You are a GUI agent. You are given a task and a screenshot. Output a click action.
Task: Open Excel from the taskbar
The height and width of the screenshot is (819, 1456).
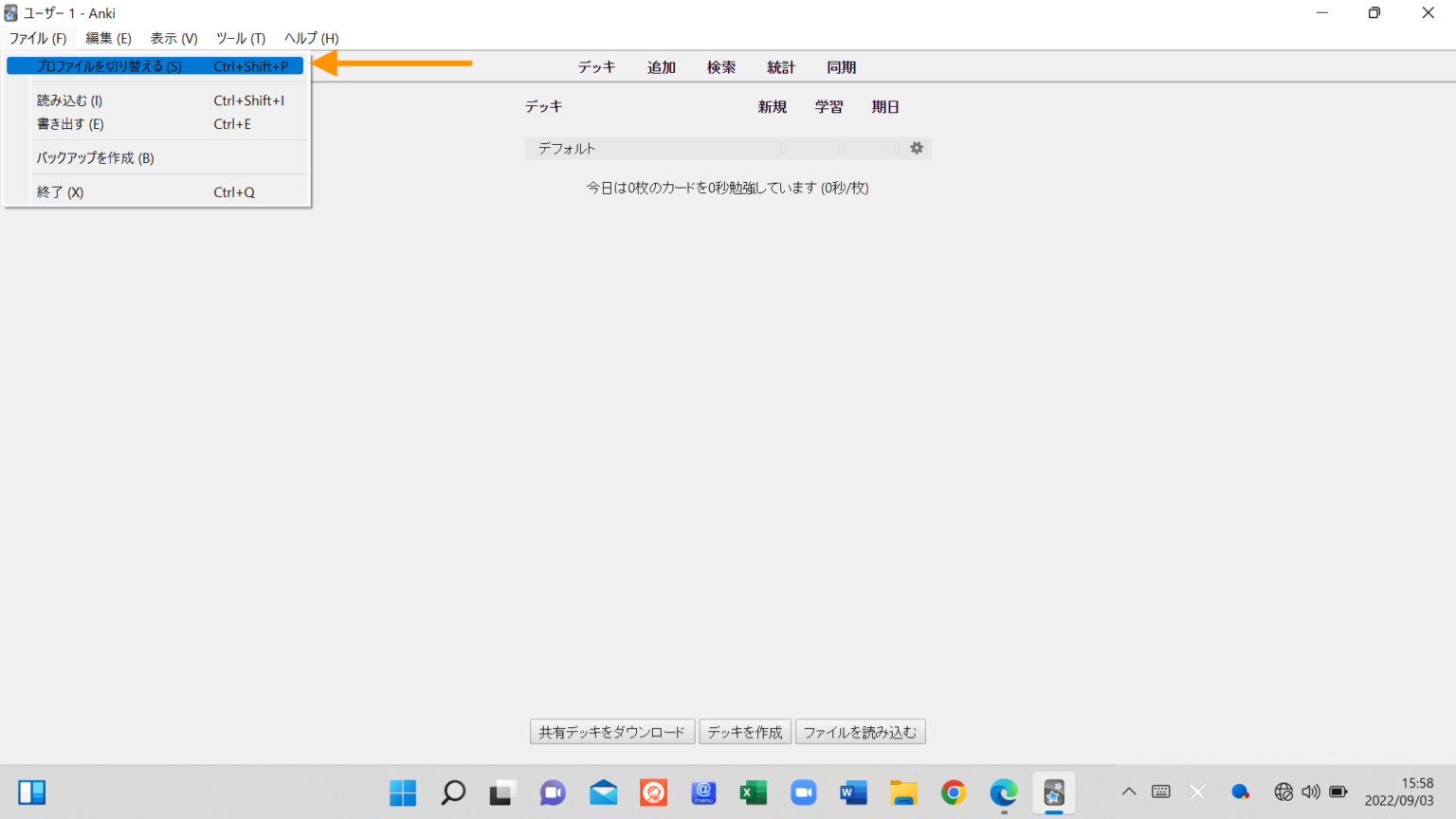coord(754,792)
